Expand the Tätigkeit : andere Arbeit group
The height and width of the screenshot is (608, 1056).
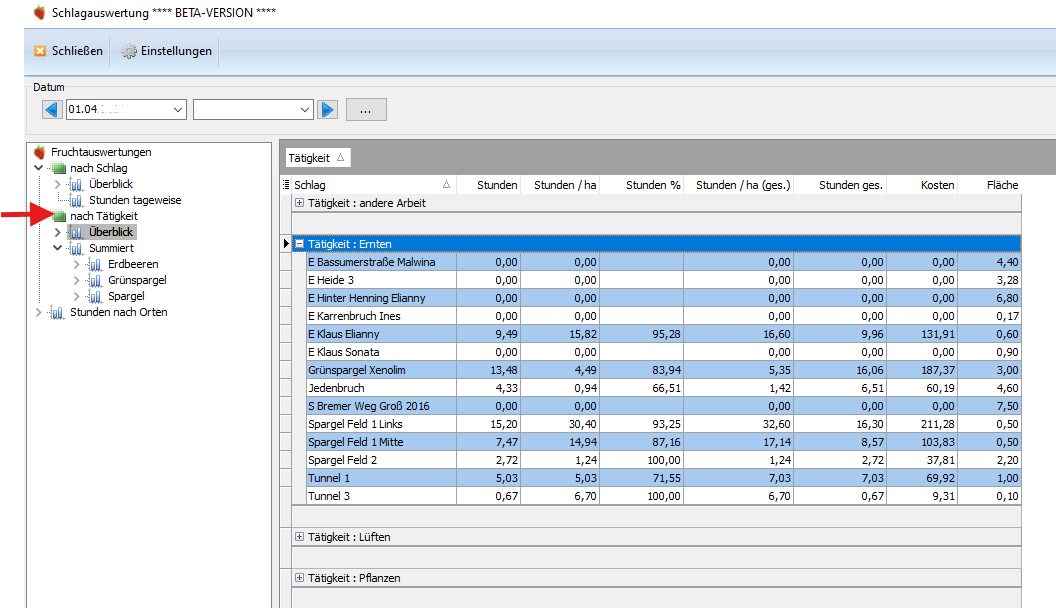pyautogui.click(x=300, y=203)
